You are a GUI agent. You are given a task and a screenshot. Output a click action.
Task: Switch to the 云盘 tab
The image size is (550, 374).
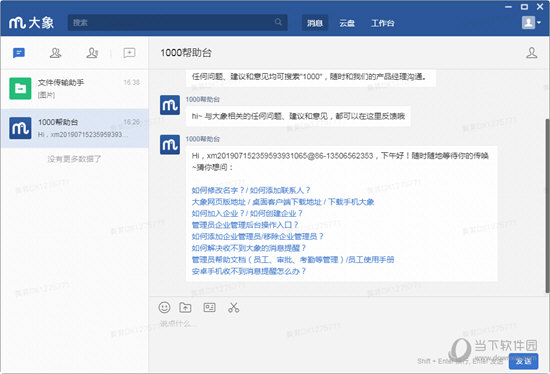[x=347, y=23]
